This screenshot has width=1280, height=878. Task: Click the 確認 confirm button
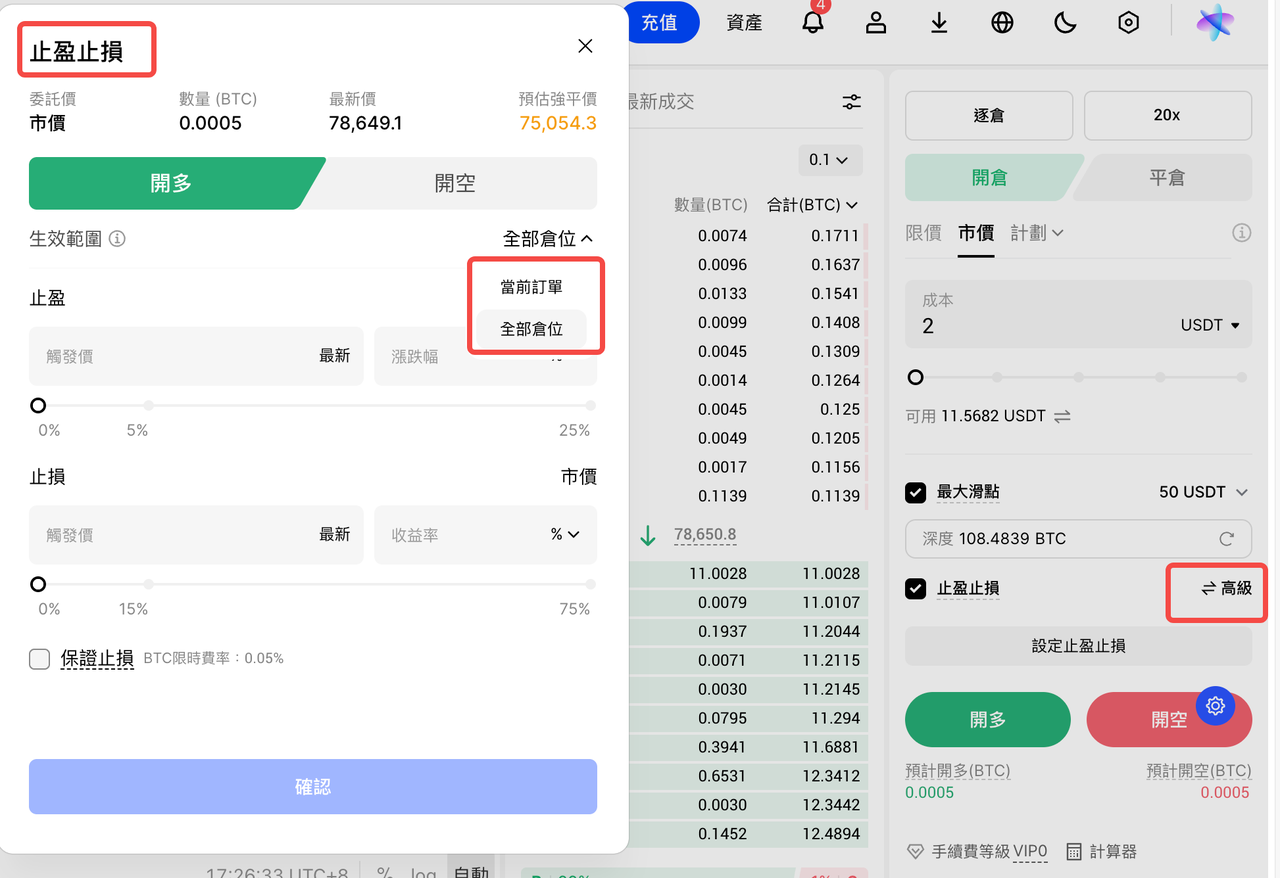coord(313,787)
